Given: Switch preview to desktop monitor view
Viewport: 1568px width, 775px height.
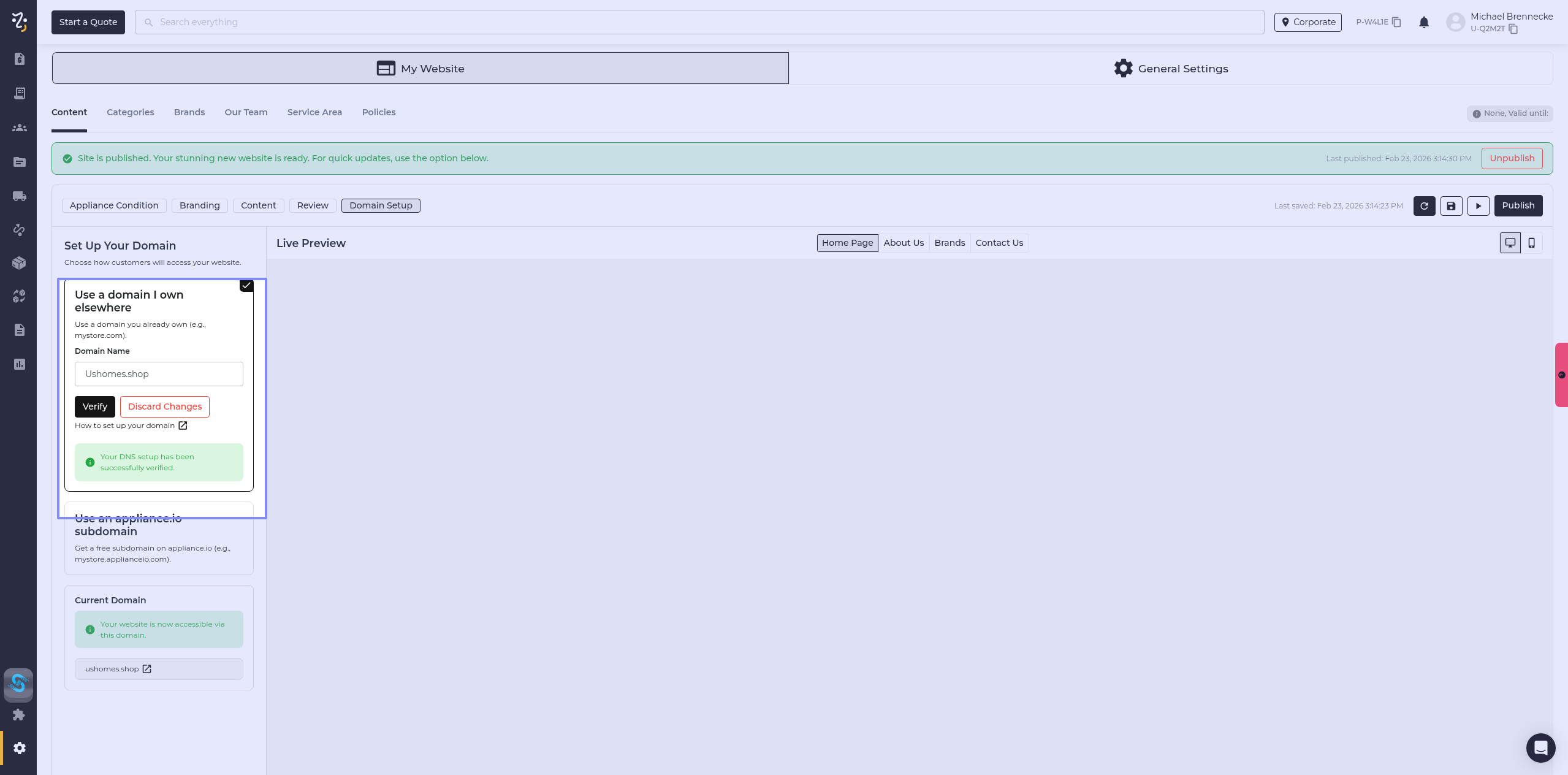Looking at the screenshot, I should point(1510,243).
